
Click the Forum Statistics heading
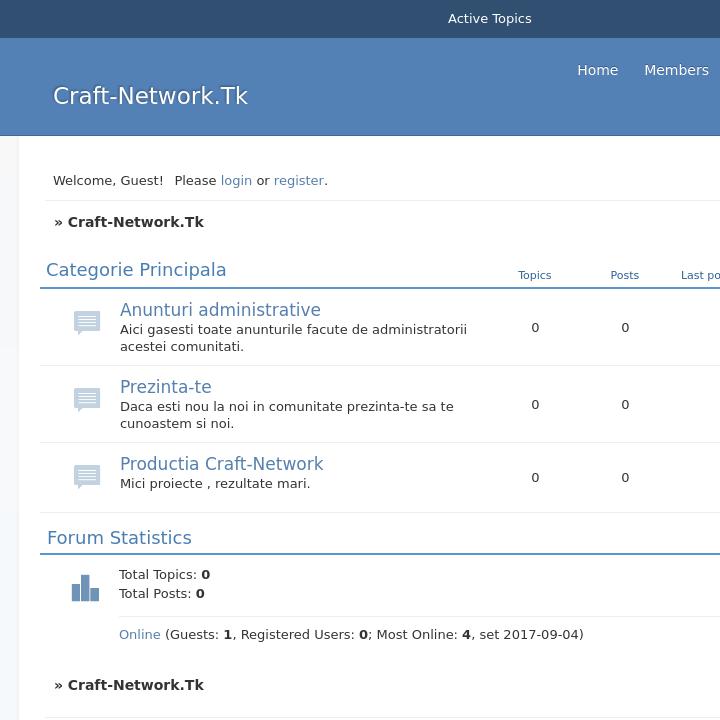point(119,538)
